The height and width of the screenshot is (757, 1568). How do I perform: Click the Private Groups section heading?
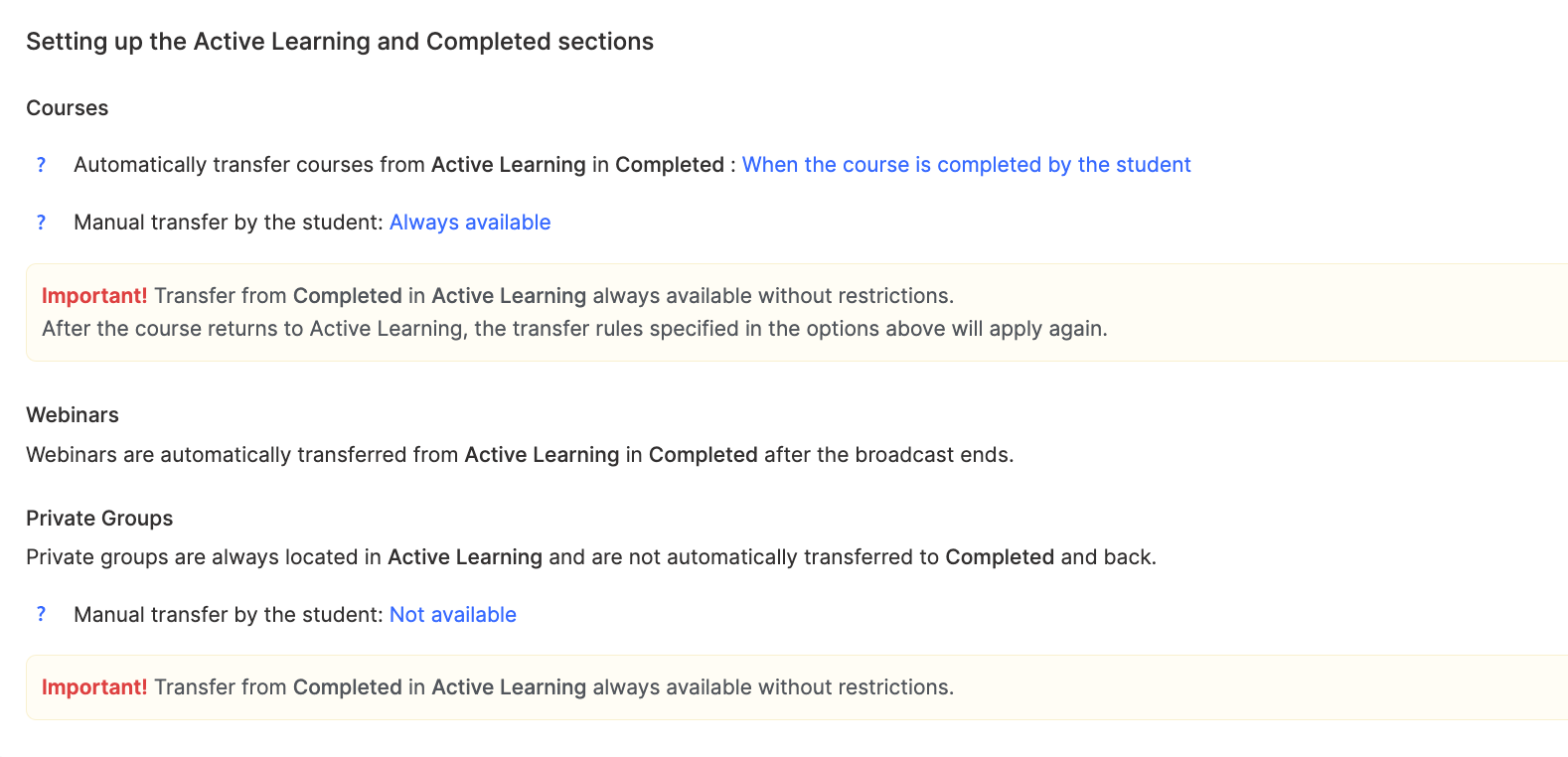[x=99, y=519]
